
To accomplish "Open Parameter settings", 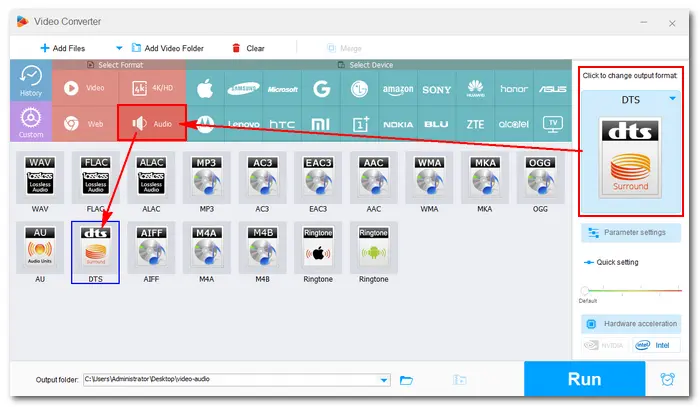I will coord(631,233).
